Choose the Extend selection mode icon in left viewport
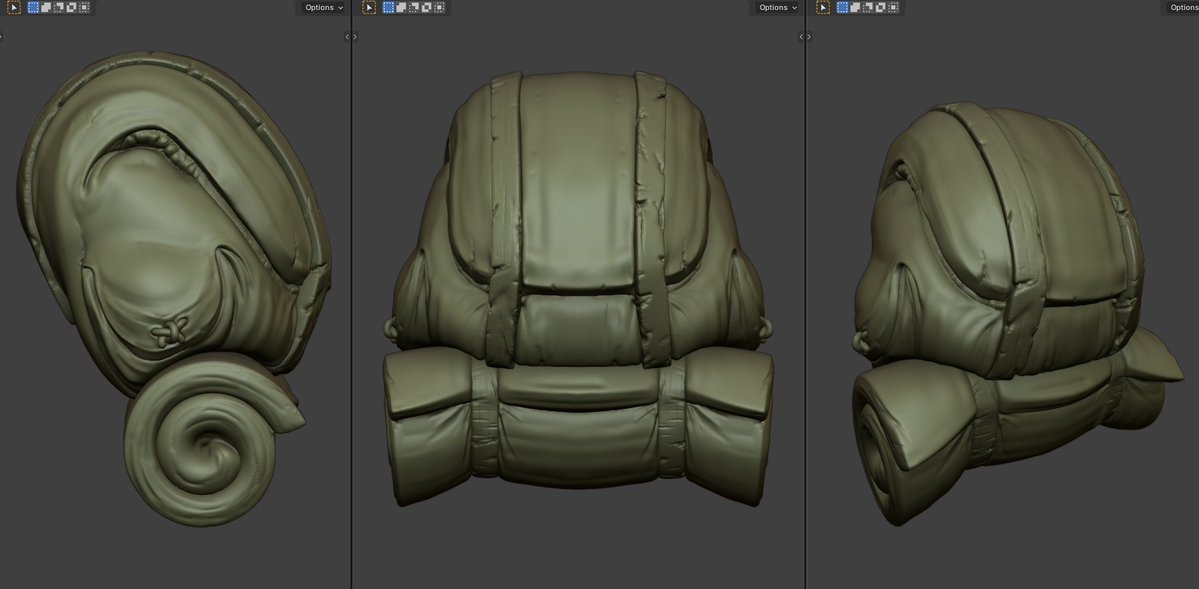The height and width of the screenshot is (589, 1199). [x=46, y=7]
